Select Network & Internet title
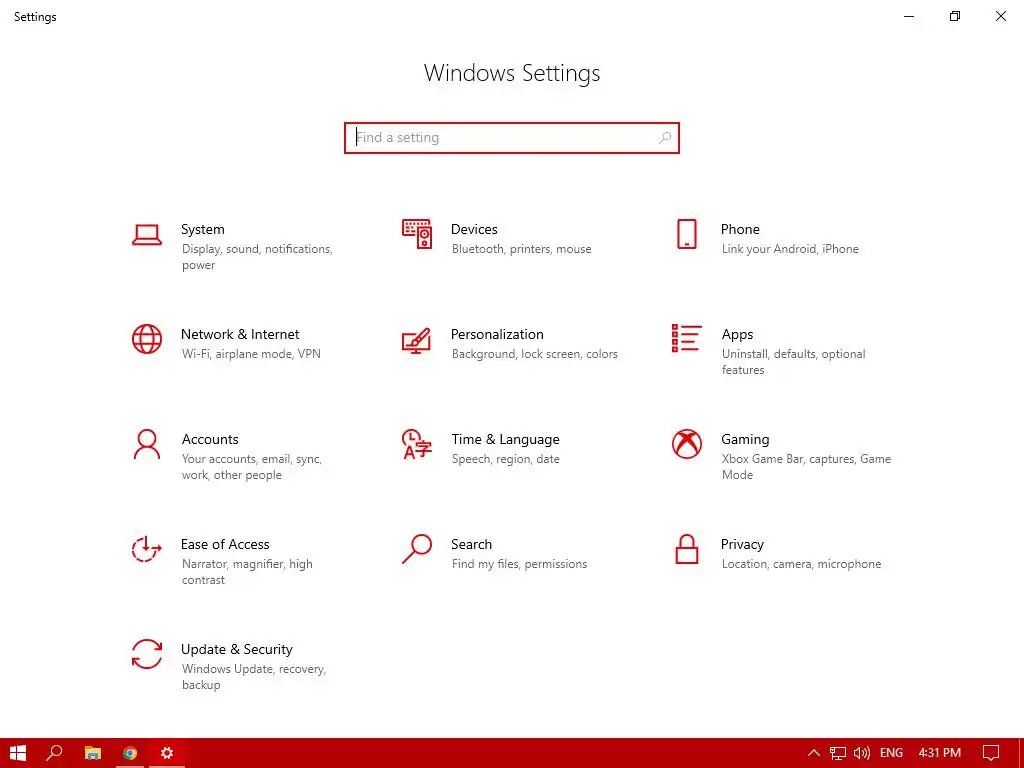The image size is (1024, 768). 240,334
